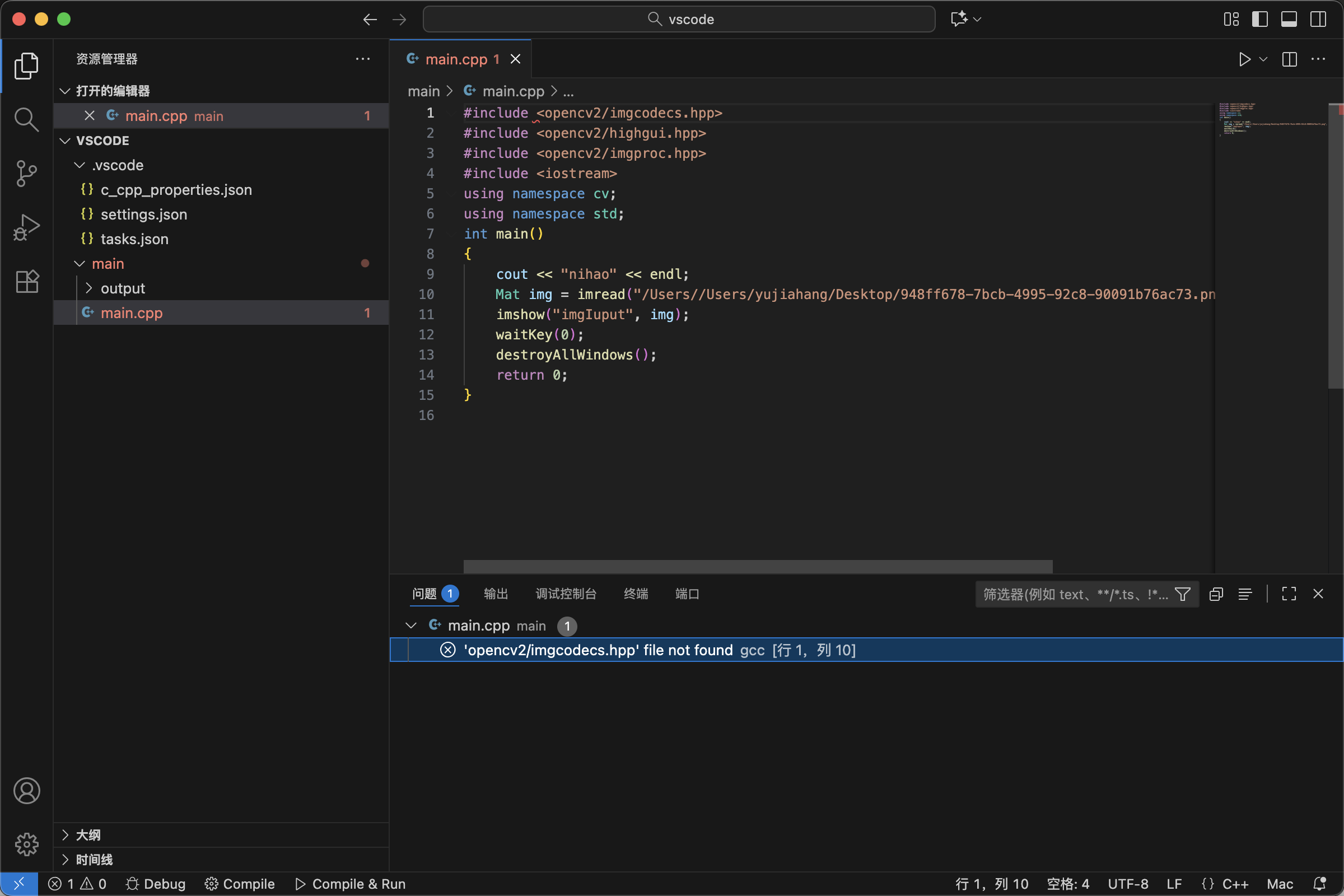Image resolution: width=1344 pixels, height=896 pixels.
Task: Switch to the 调试控制台 tab
Action: [566, 594]
